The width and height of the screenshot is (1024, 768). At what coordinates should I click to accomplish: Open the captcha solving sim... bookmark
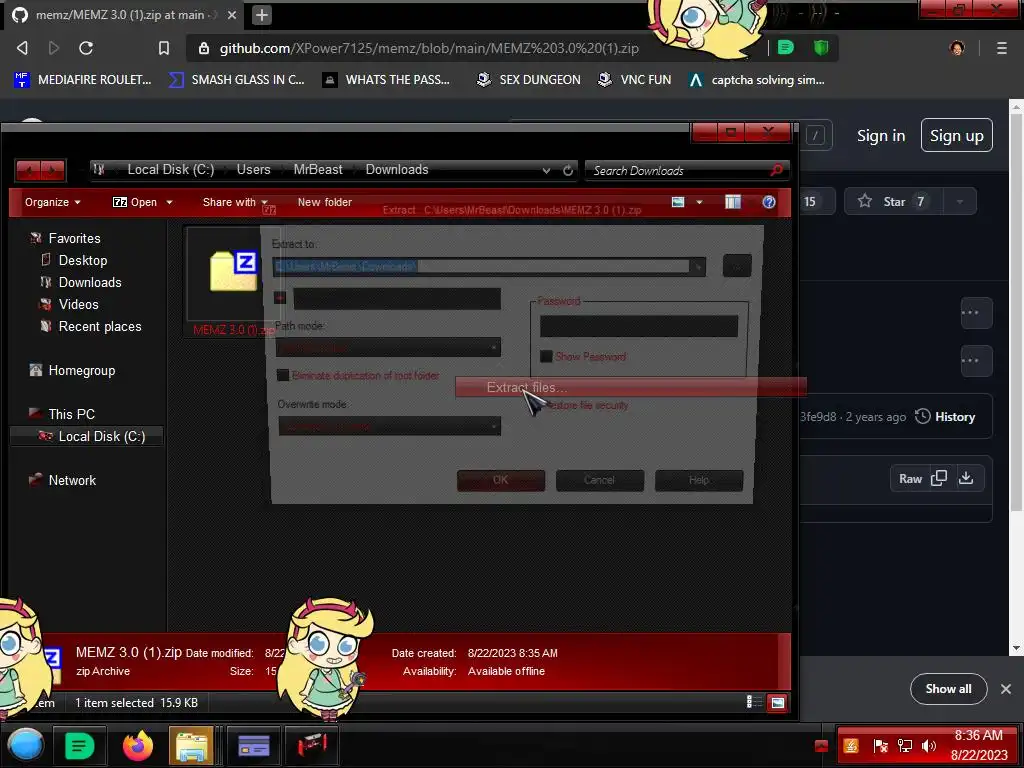757,80
